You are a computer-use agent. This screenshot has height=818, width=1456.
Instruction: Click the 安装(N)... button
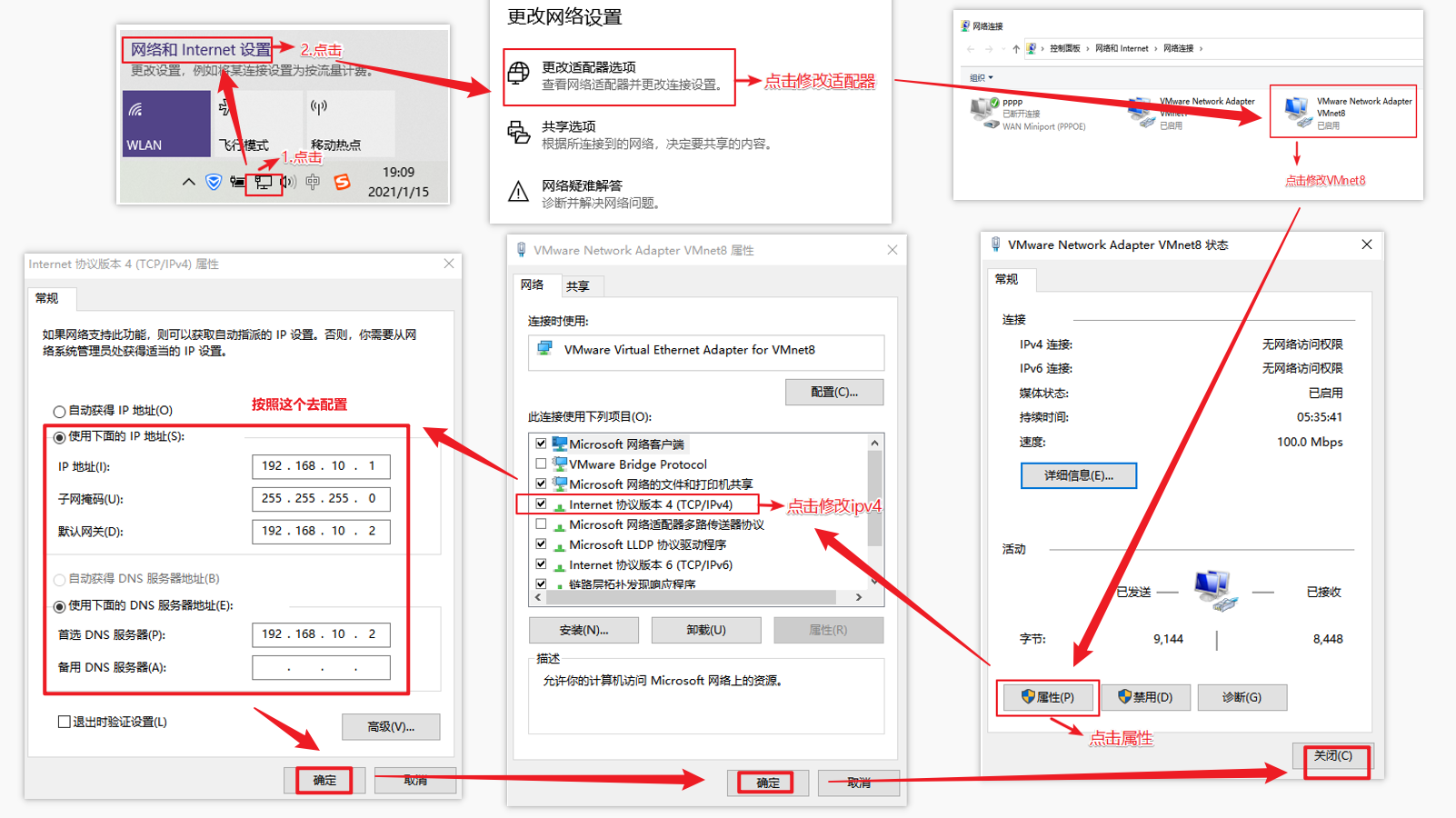click(583, 630)
